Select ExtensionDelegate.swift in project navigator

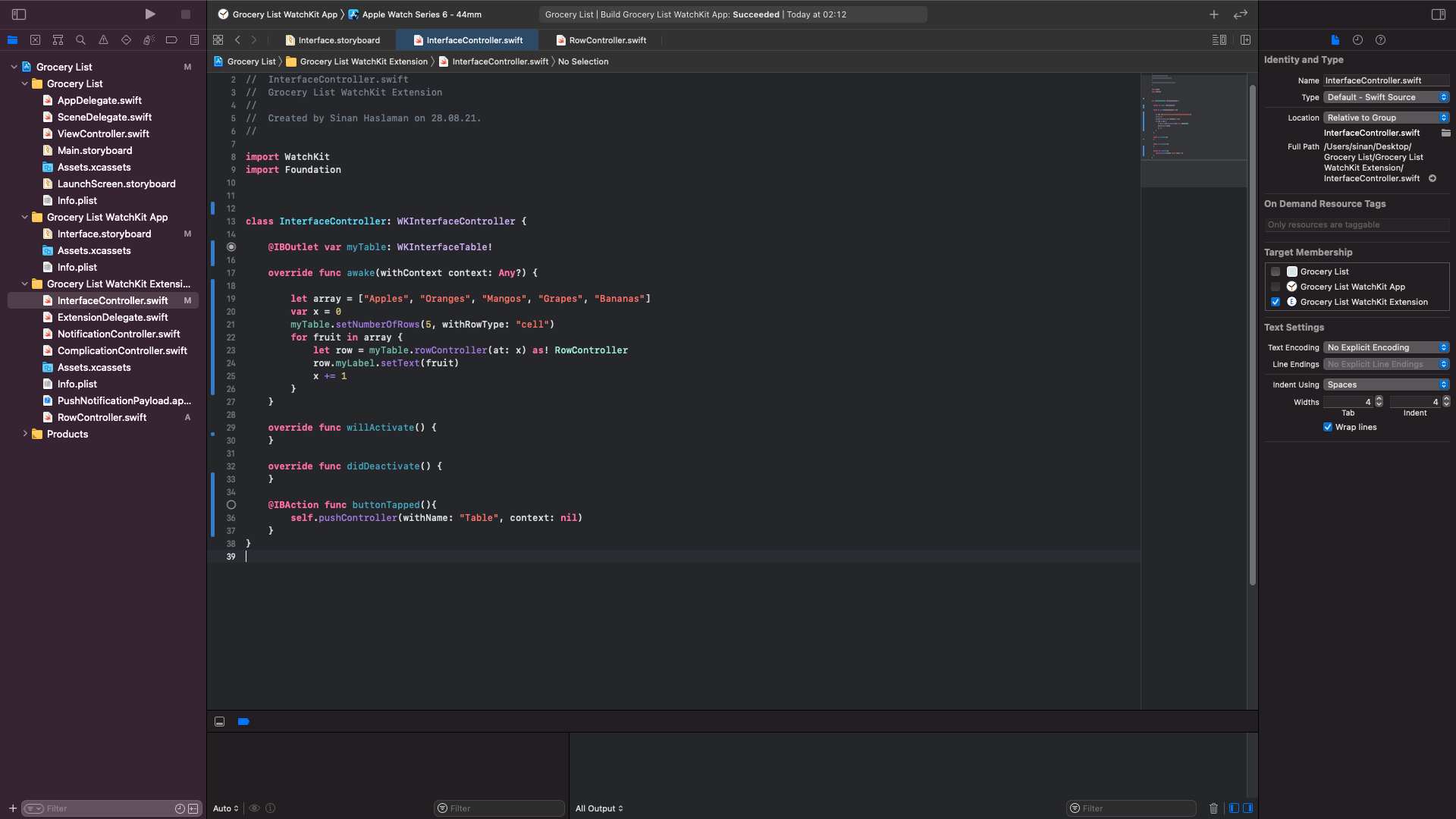point(112,317)
